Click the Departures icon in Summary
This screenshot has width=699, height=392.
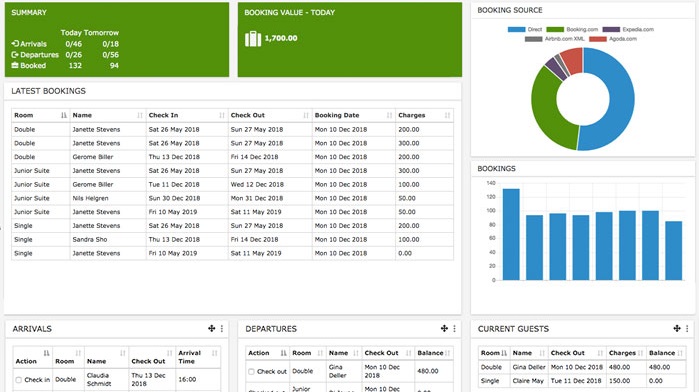coord(15,54)
